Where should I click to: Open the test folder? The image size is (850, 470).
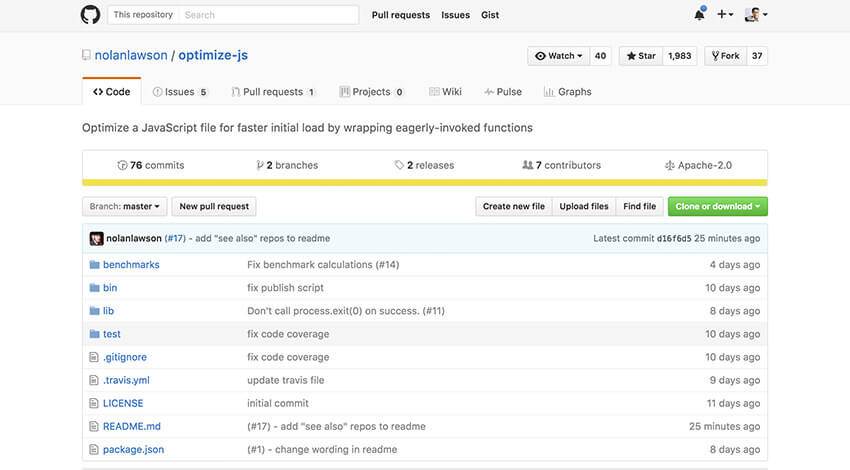pos(112,334)
